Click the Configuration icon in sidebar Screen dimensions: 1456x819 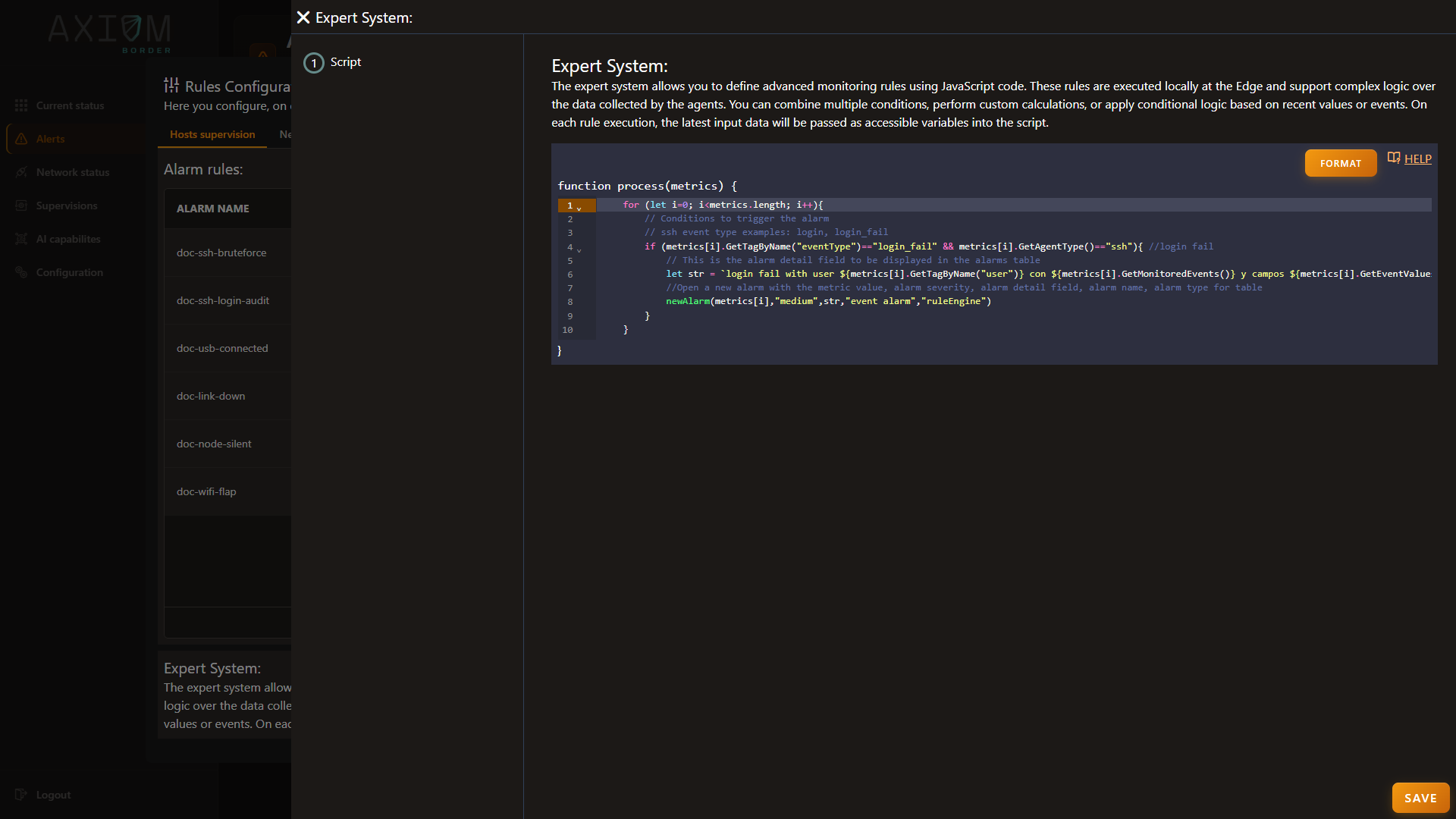(x=21, y=272)
